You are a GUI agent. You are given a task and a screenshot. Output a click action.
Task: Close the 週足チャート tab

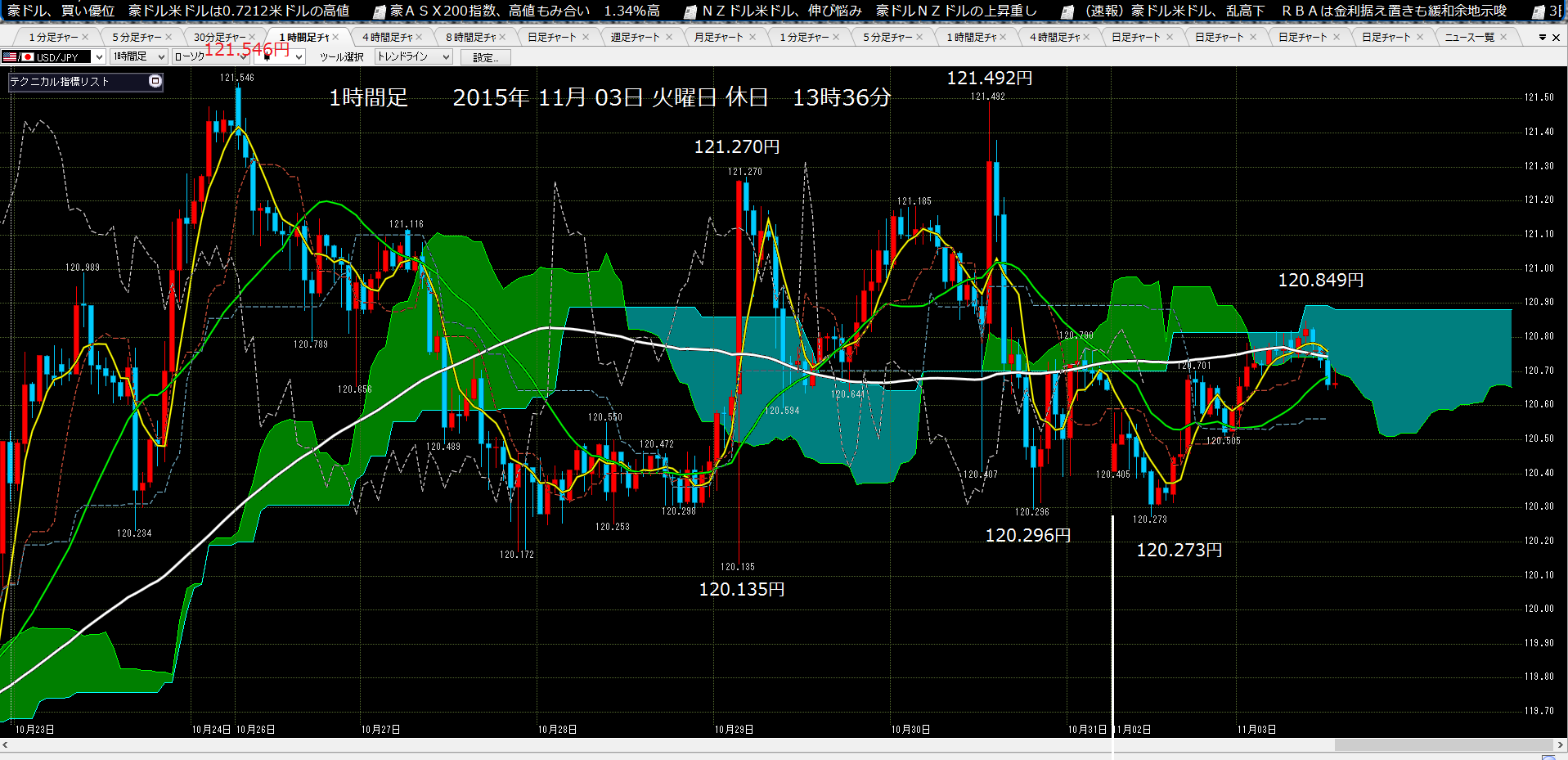click(669, 37)
